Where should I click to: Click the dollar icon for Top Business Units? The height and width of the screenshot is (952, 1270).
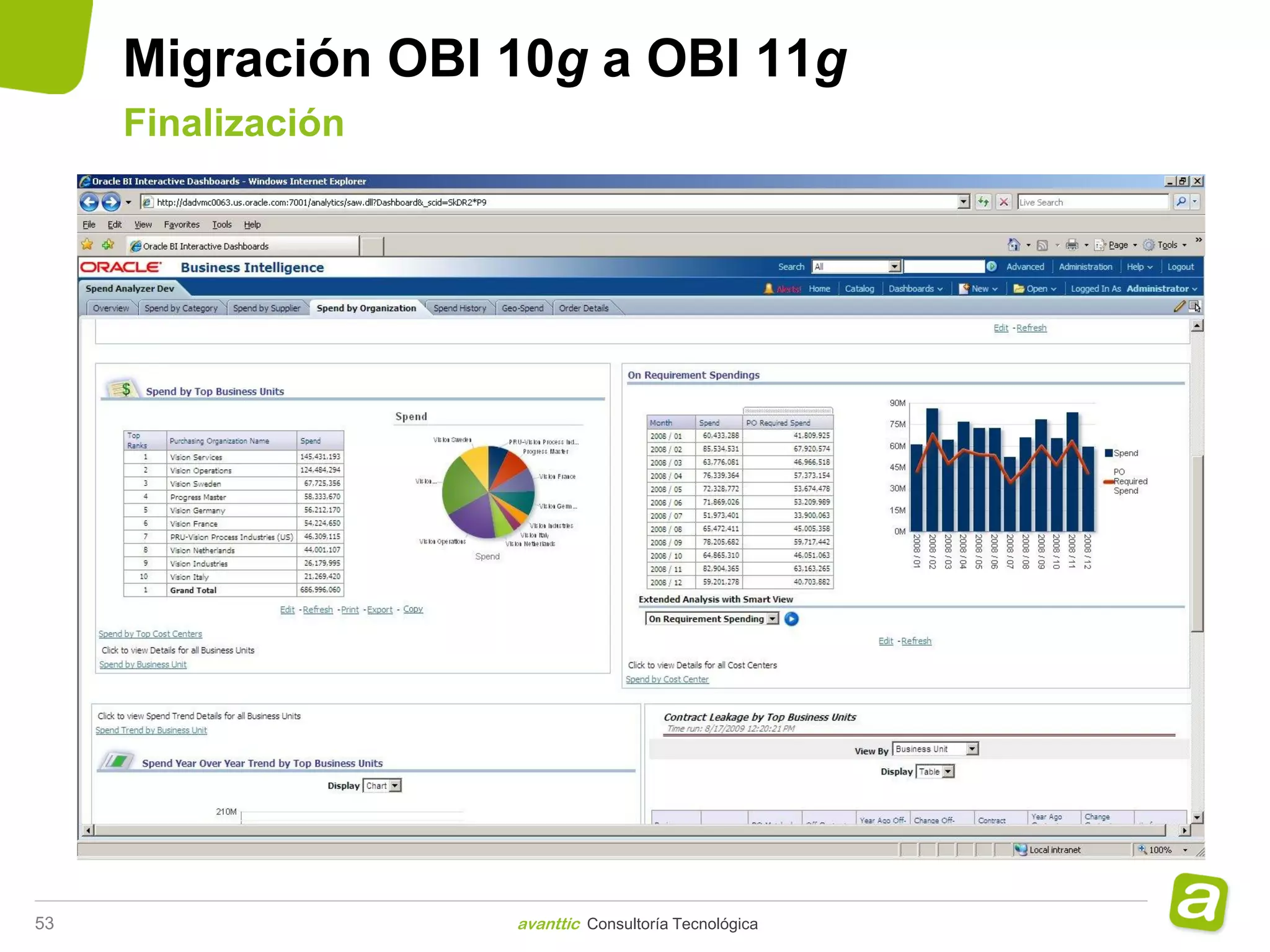tap(122, 389)
